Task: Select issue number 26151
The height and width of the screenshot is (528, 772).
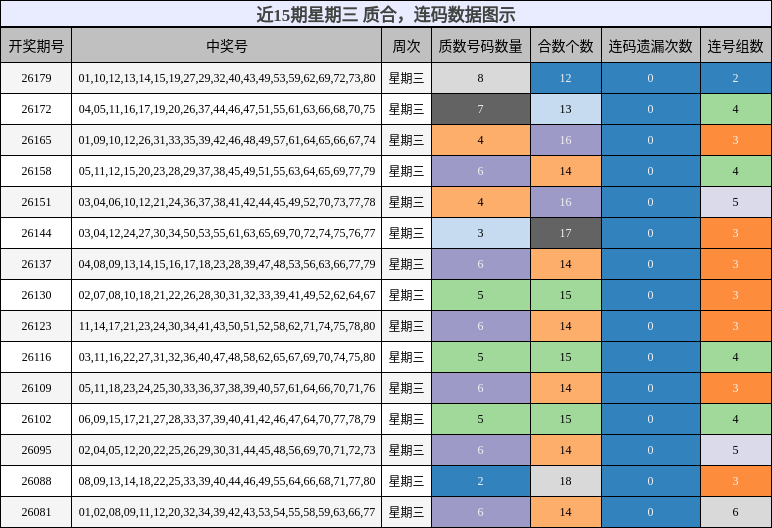Action: click(36, 202)
